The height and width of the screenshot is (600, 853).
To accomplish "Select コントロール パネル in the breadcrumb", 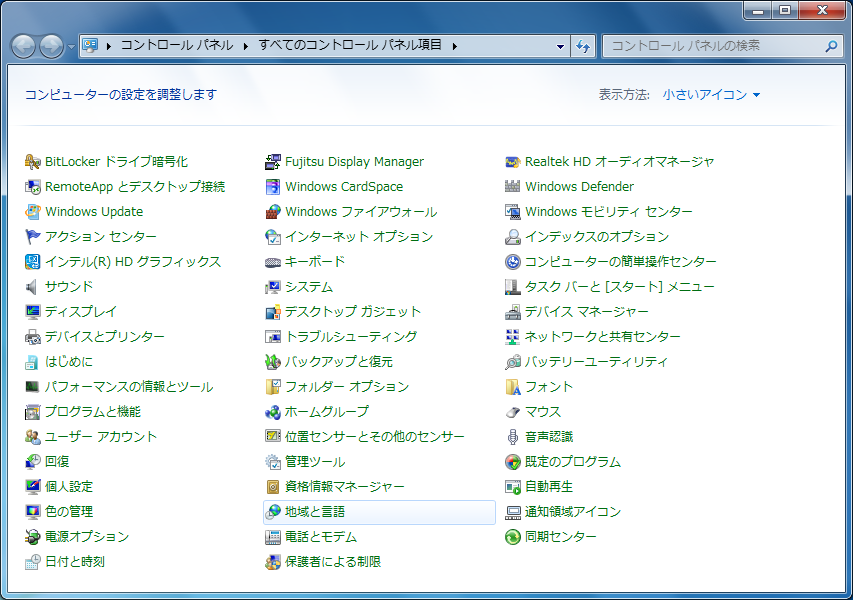I will point(176,45).
